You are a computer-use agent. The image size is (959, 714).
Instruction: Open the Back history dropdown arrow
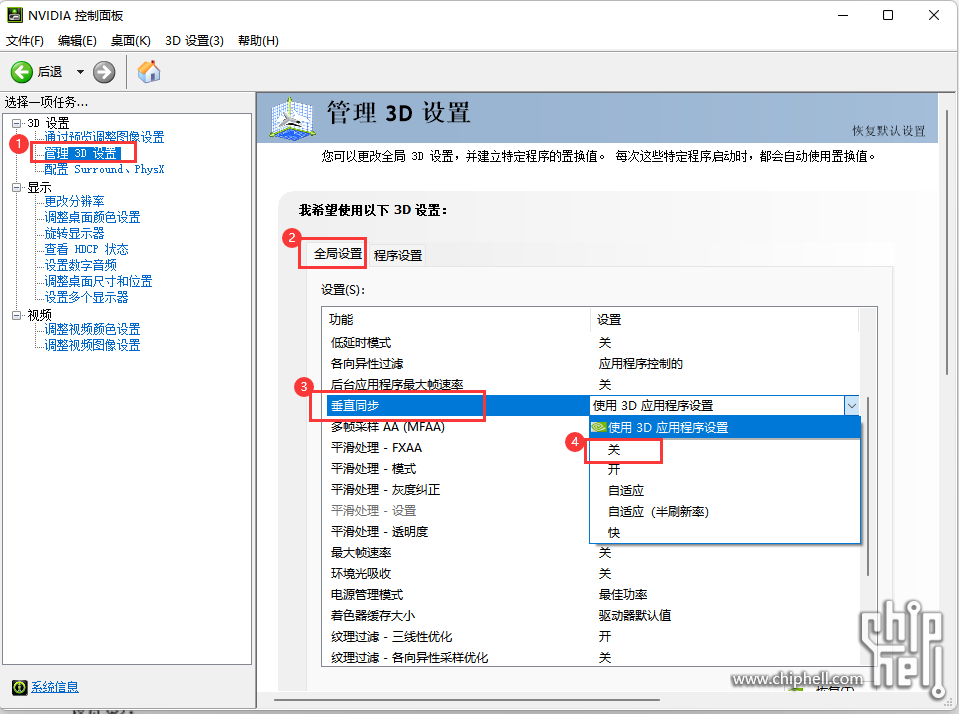[x=80, y=72]
